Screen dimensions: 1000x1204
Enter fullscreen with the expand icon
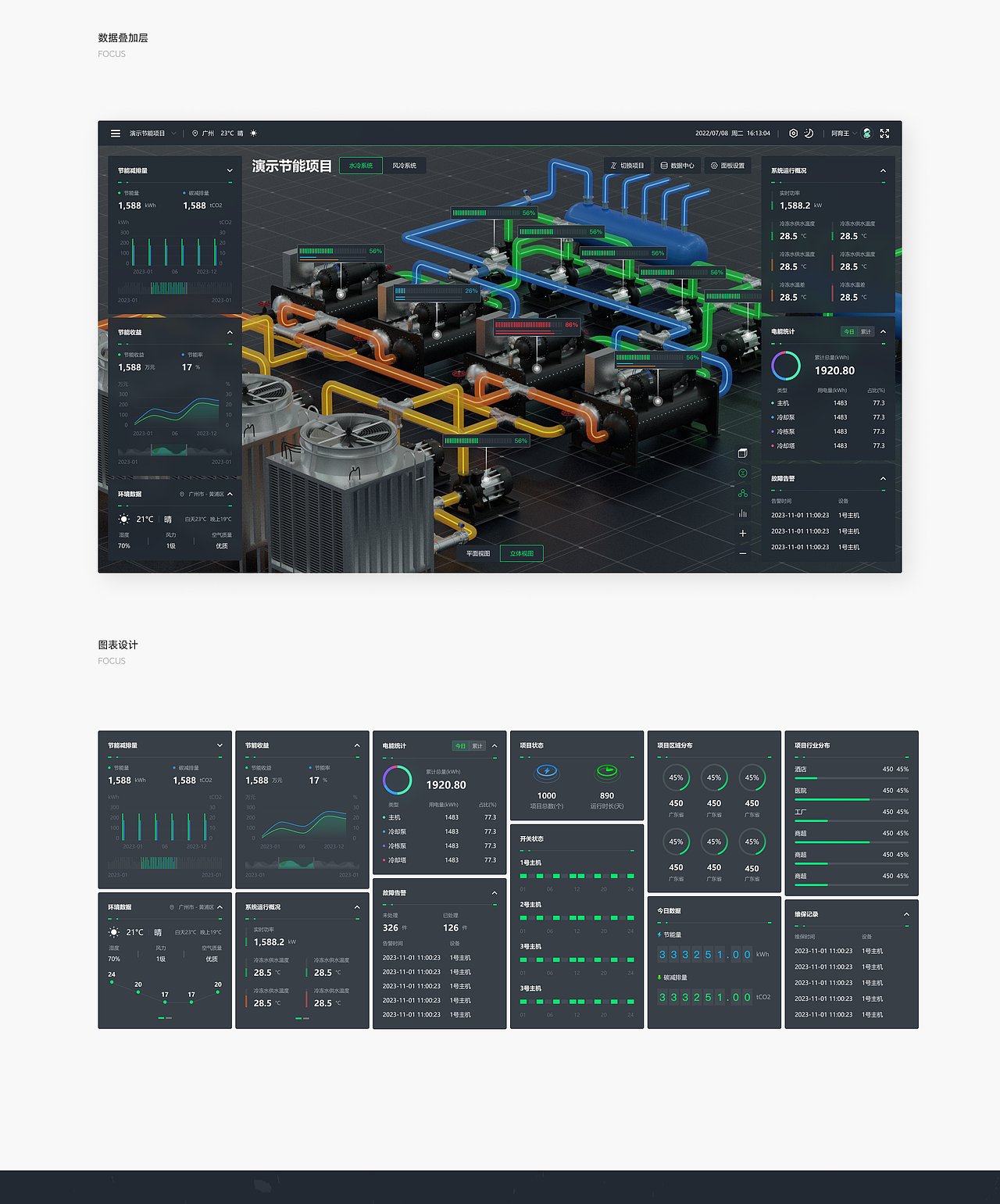click(884, 134)
